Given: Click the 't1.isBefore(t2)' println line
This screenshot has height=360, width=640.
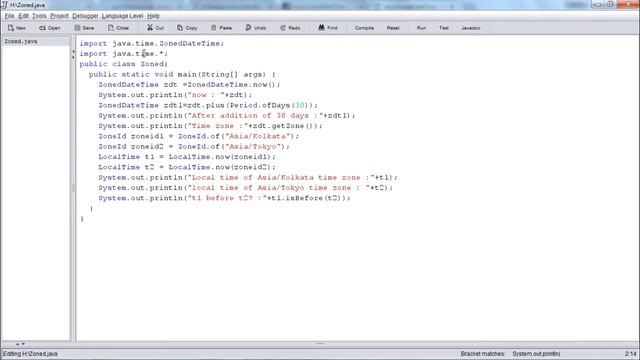Looking at the screenshot, I should click(224, 198).
